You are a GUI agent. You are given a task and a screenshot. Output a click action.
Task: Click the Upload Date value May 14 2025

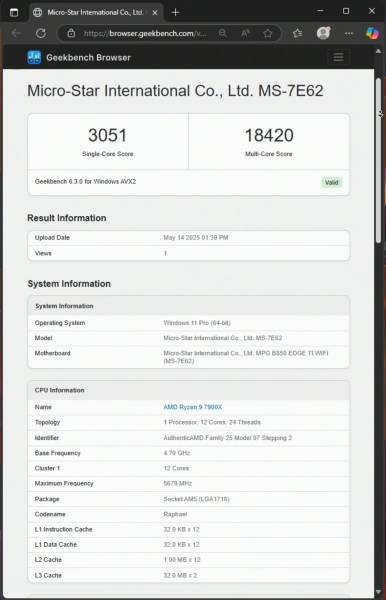tap(196, 238)
